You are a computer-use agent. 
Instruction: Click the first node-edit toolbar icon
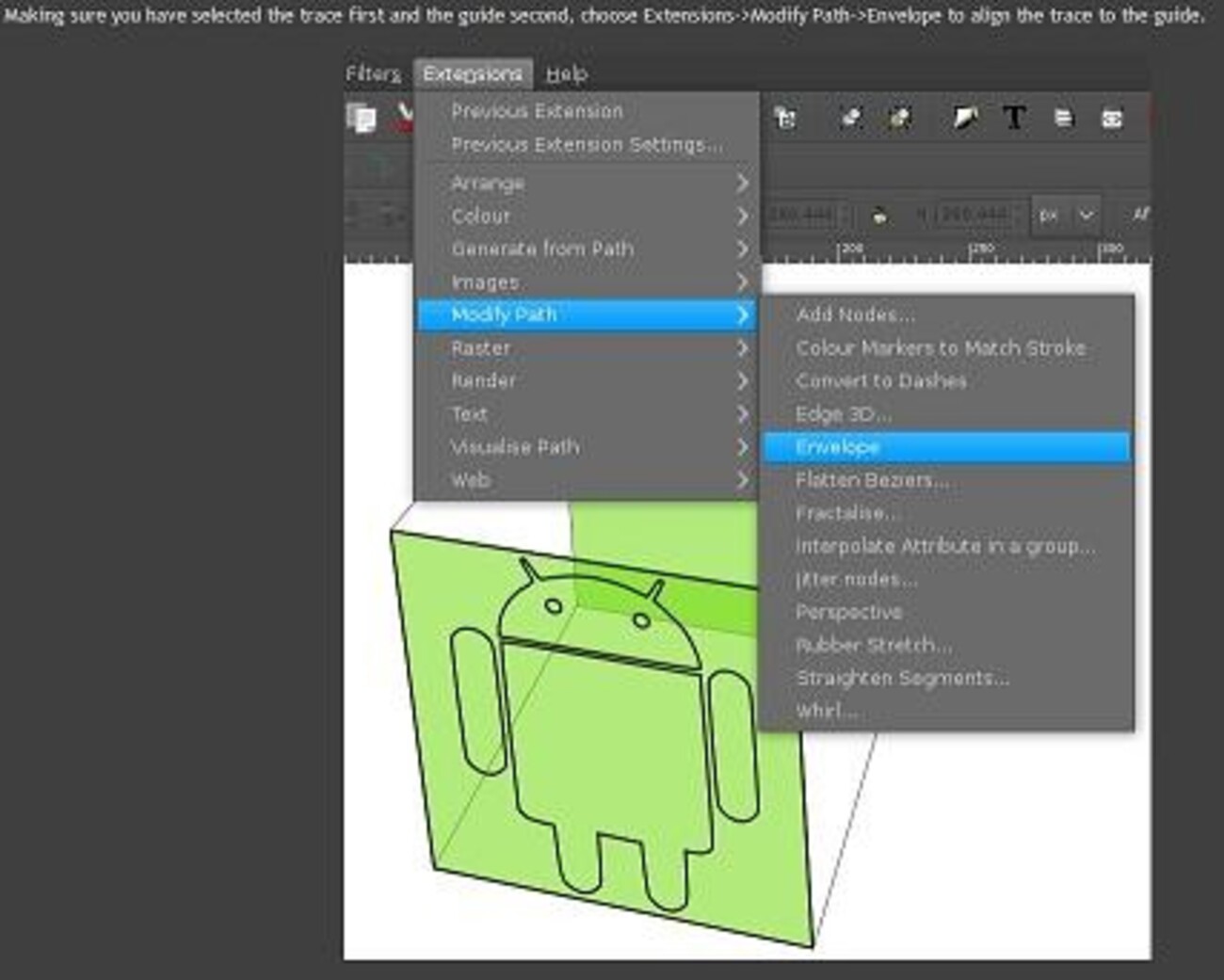pyautogui.click(x=850, y=118)
